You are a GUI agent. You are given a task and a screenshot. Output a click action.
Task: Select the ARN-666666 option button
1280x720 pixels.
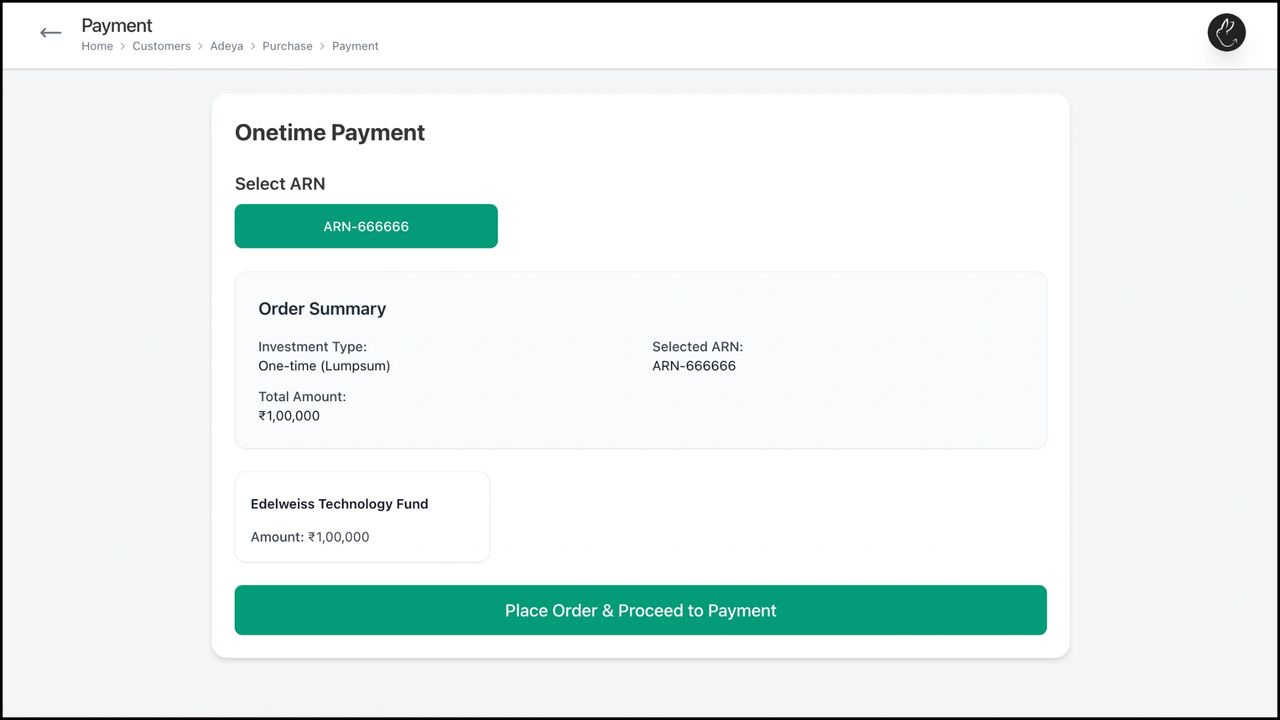pyautogui.click(x=366, y=226)
